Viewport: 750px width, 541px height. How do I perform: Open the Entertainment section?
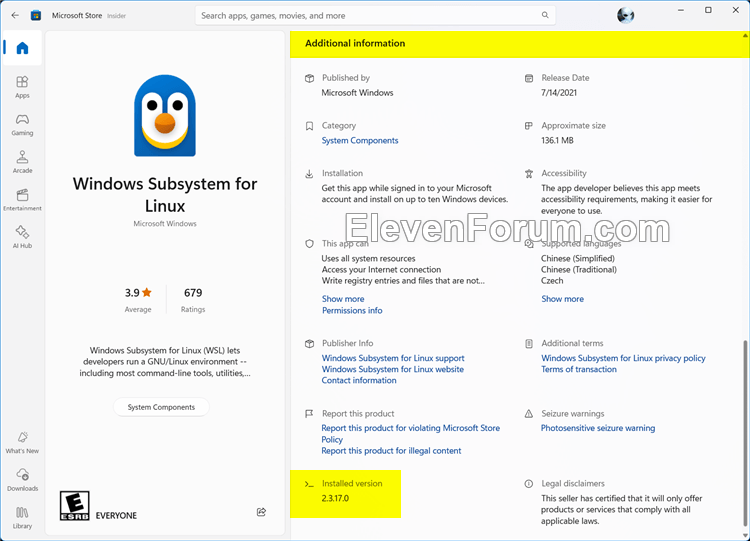22,200
